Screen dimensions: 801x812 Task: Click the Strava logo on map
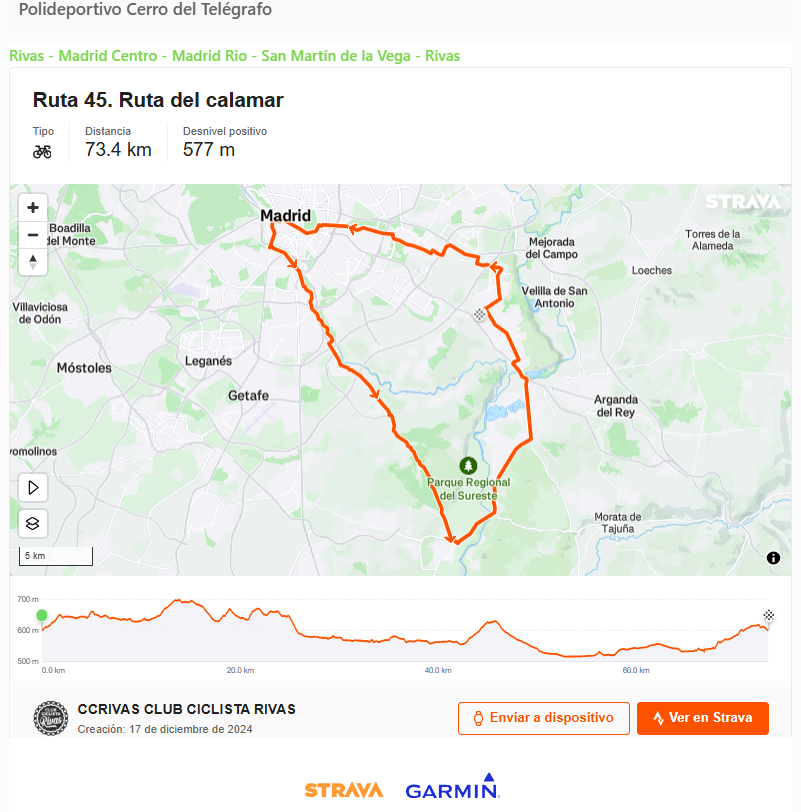742,202
